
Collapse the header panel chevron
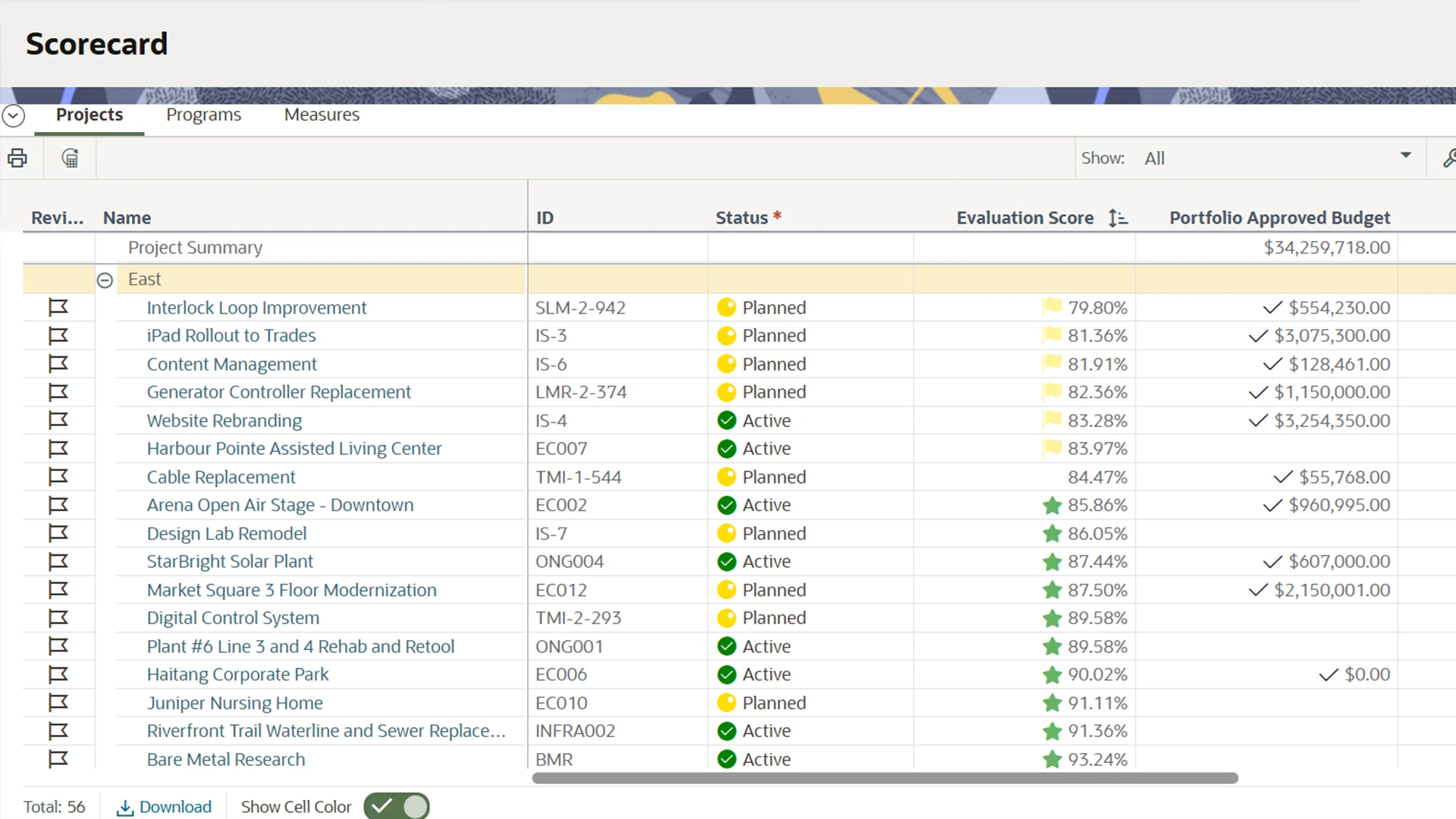[x=14, y=116]
